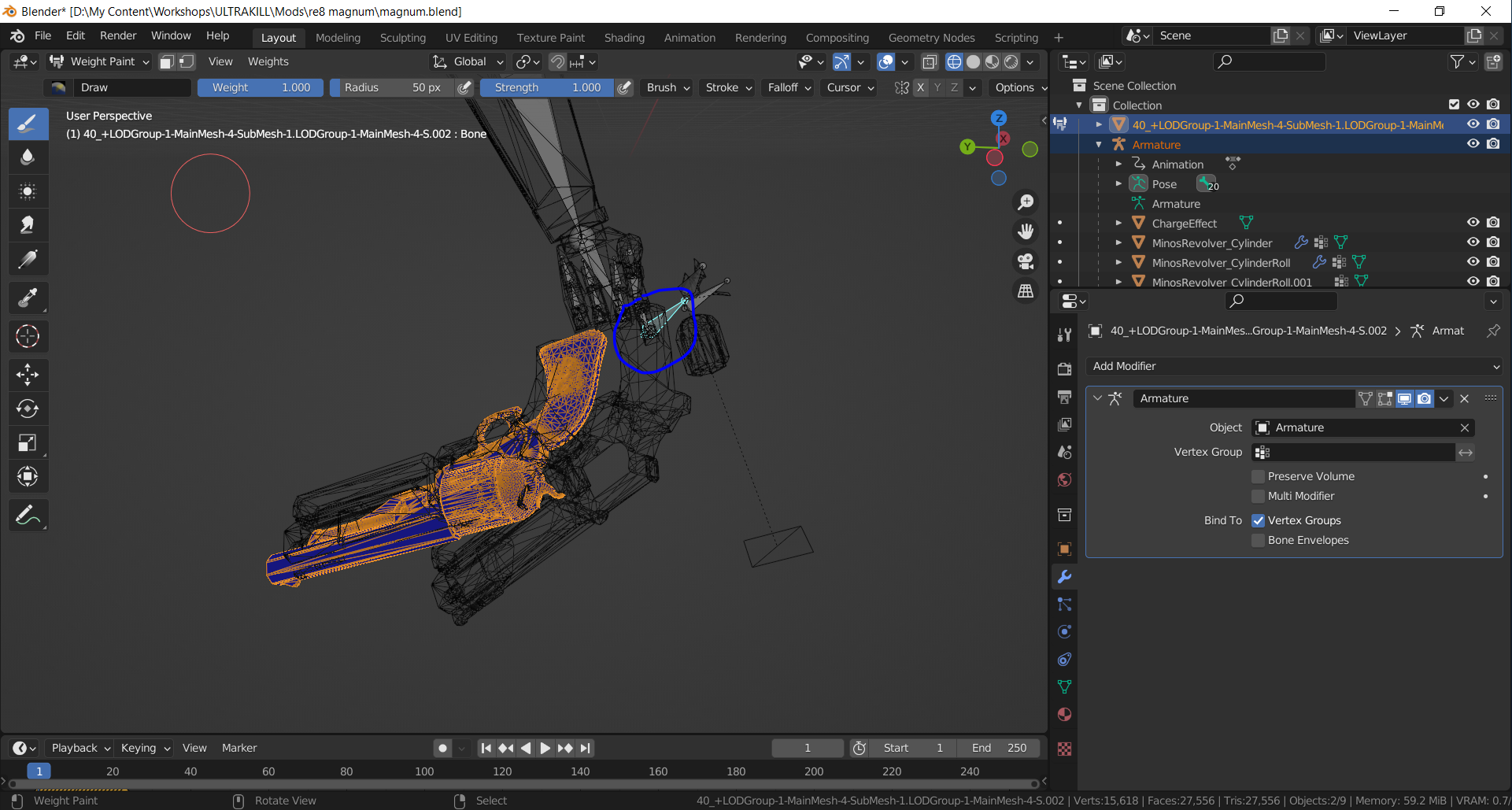Screen dimensions: 1512x810
Task: Uncheck Vertex Groups under Bind To
Action: (x=1258, y=520)
